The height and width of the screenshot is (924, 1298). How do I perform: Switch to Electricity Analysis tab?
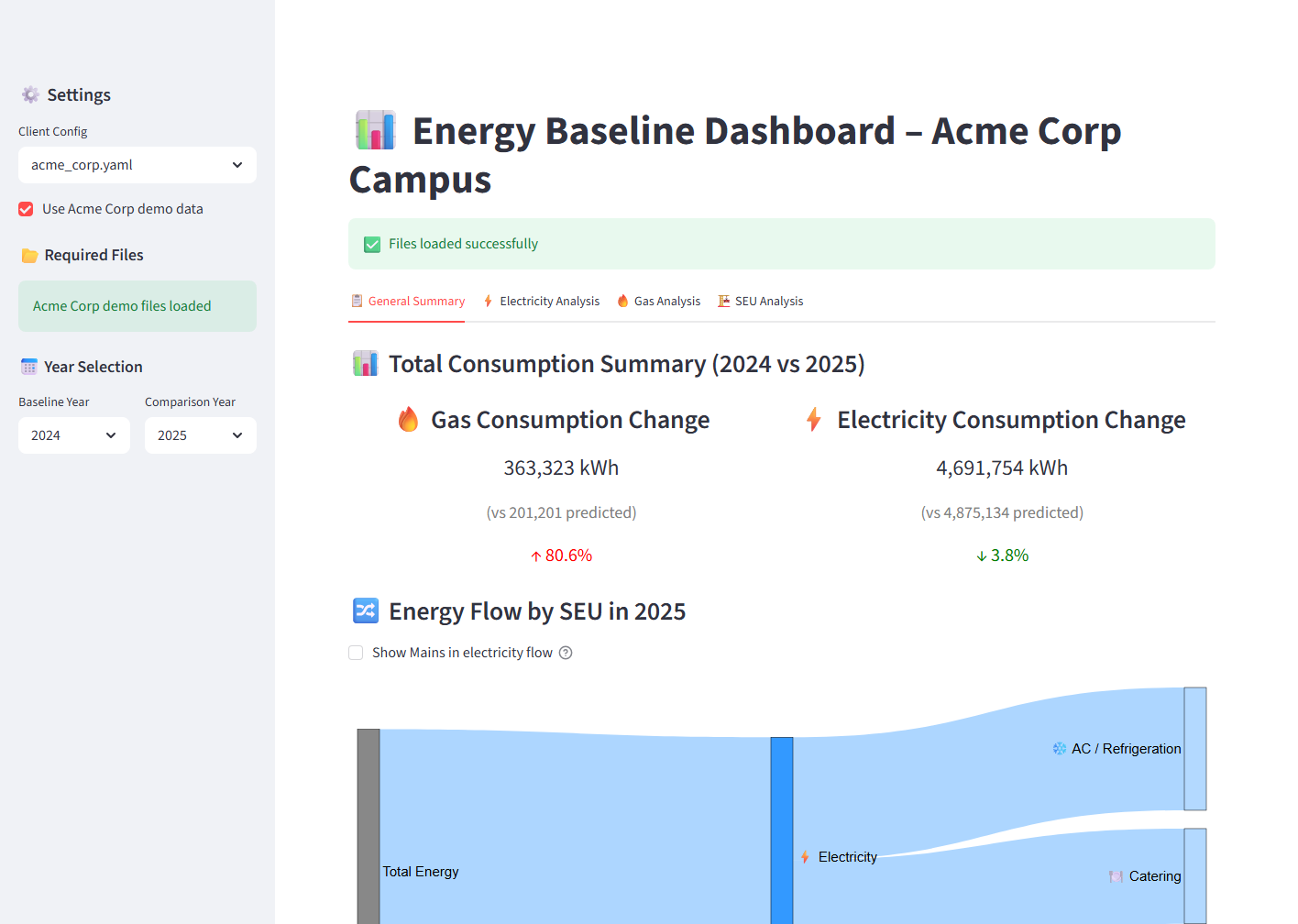click(x=541, y=302)
